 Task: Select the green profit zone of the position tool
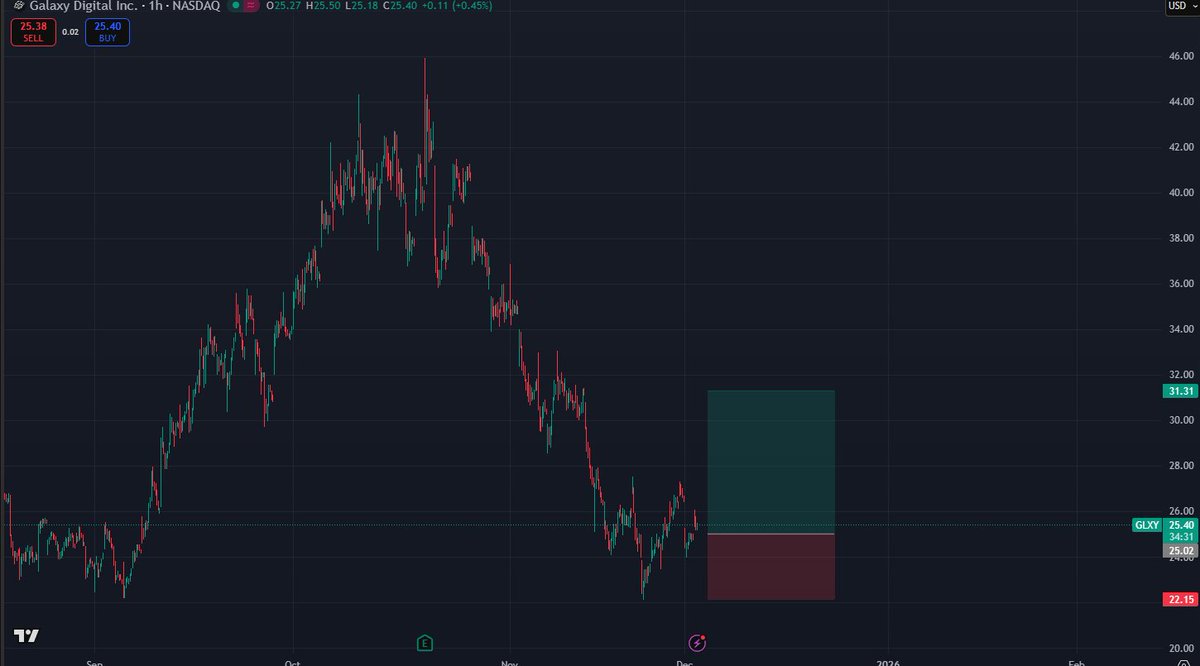coord(770,460)
